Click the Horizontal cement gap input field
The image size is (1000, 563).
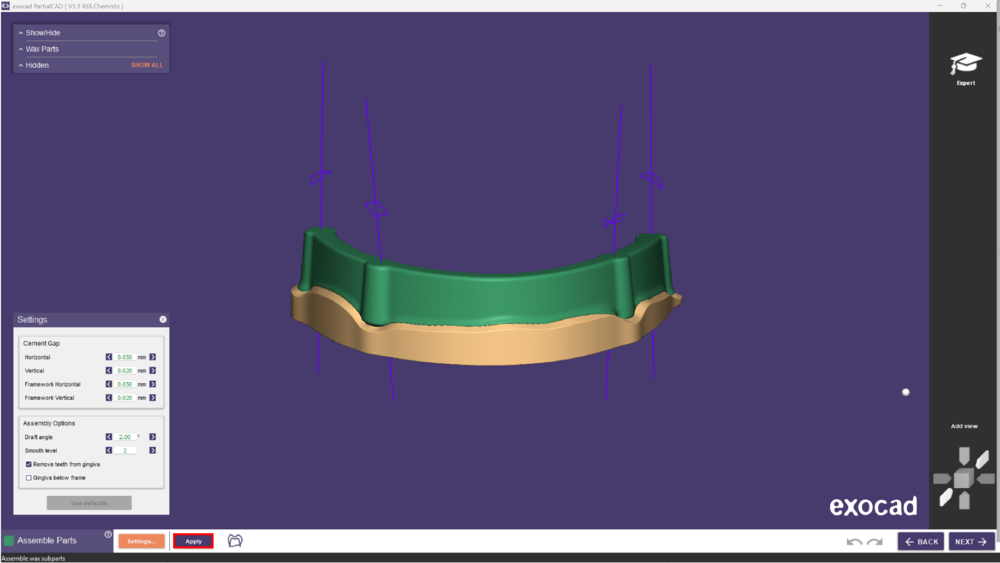[x=124, y=357]
